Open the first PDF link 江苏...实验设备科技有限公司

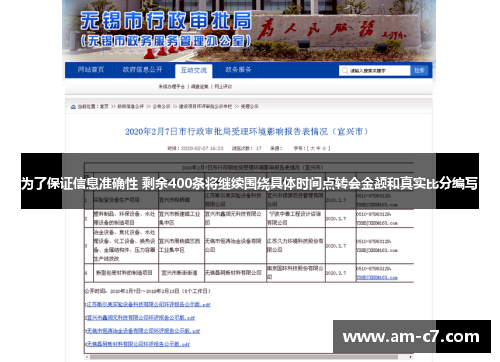[x=148, y=304]
